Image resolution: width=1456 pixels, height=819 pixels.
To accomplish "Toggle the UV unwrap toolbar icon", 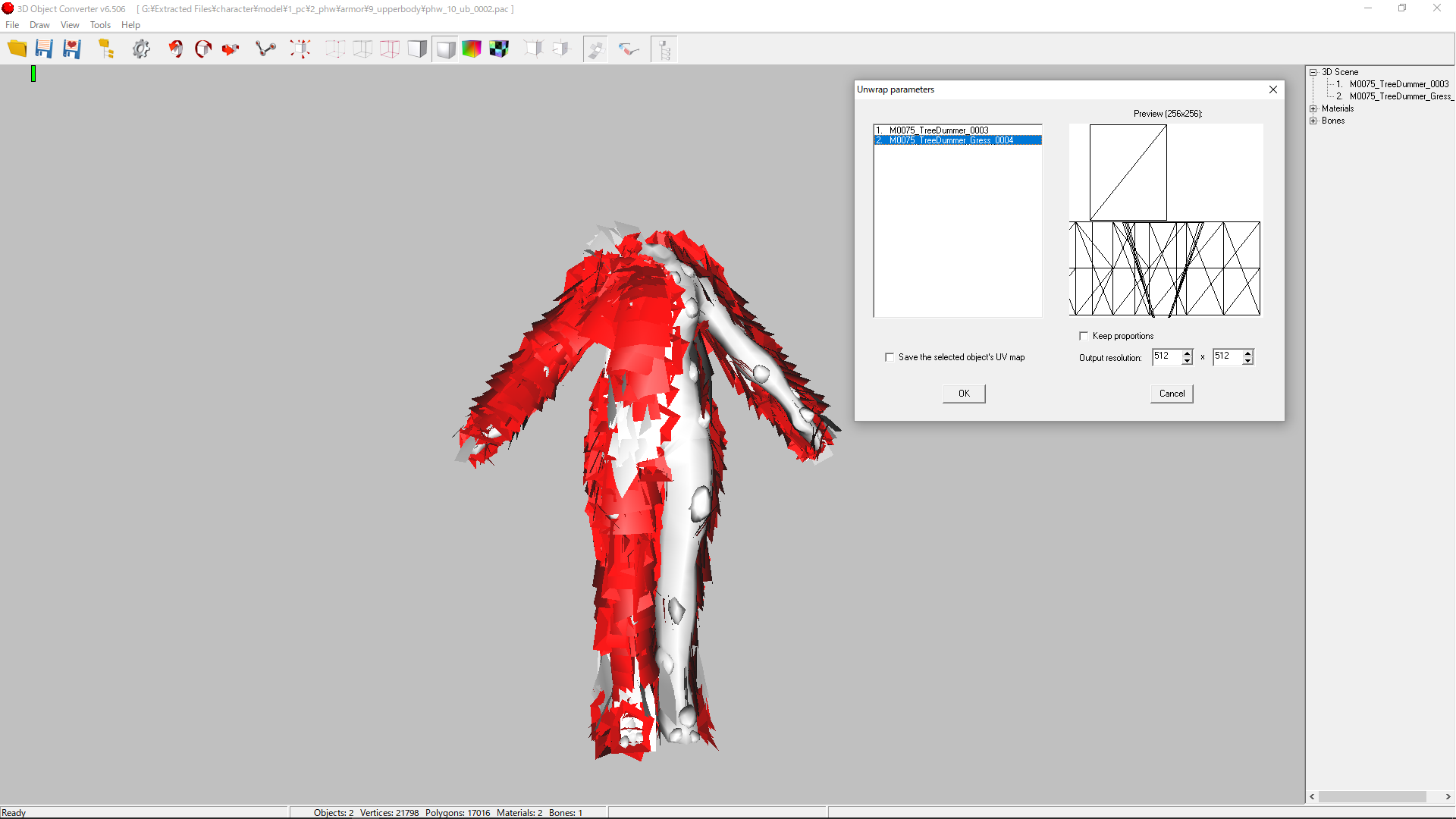I will coord(595,49).
